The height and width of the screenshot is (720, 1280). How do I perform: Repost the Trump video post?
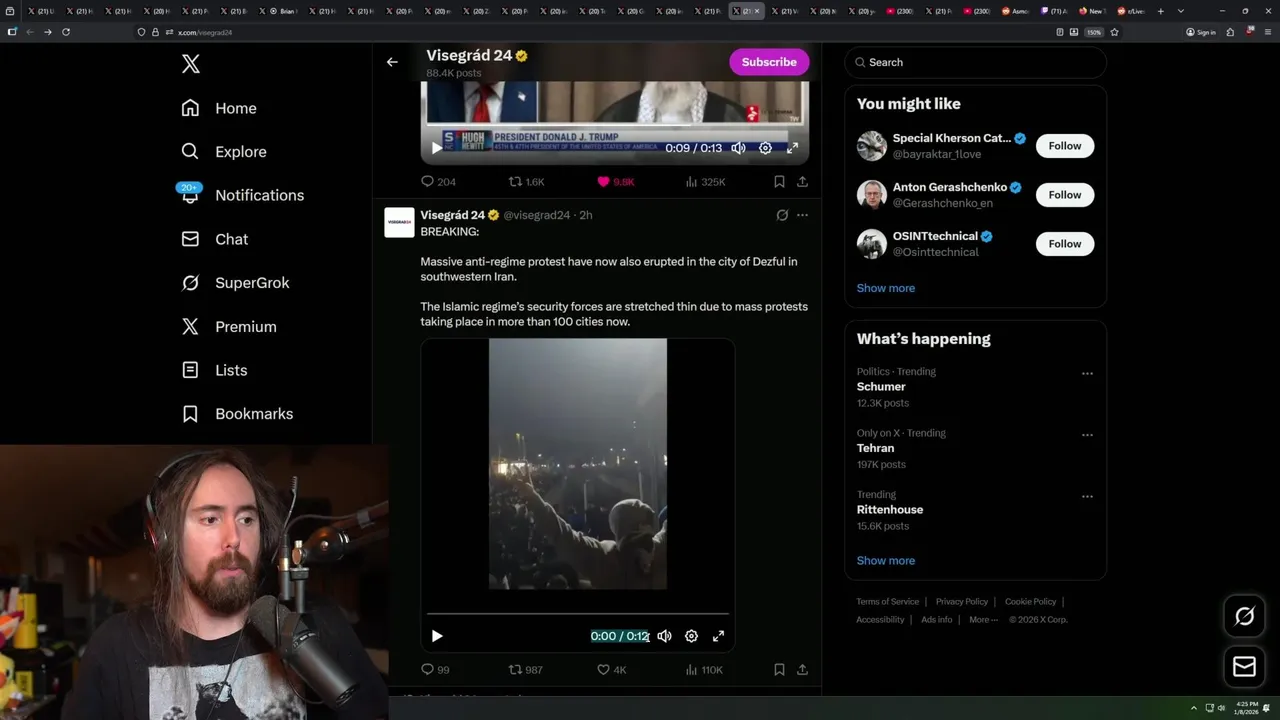click(x=527, y=182)
